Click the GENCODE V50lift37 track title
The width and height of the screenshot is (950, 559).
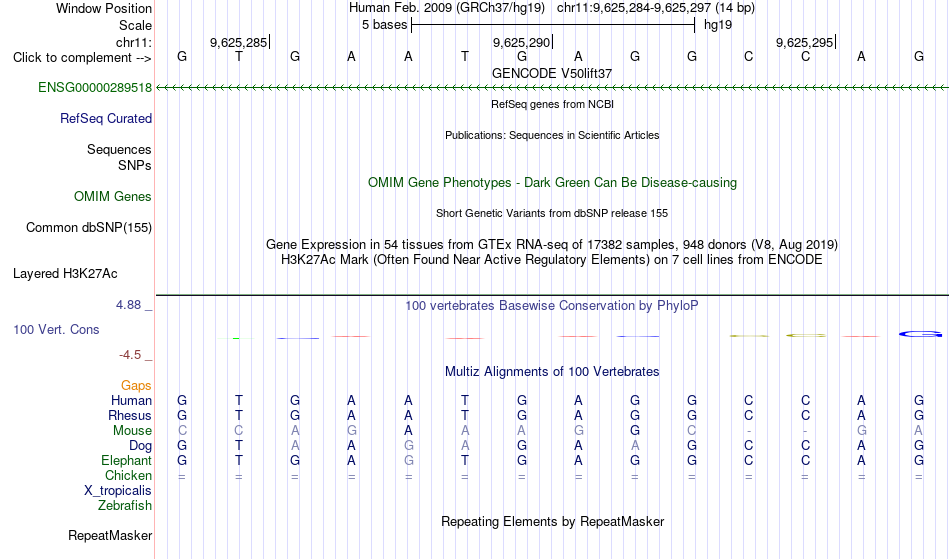pyautogui.click(x=552, y=73)
